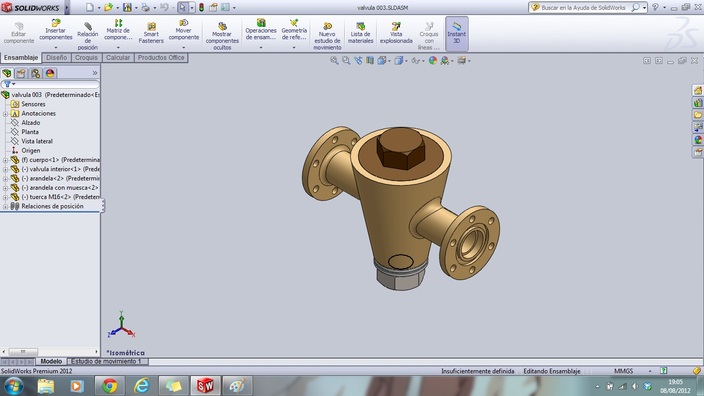This screenshot has width=704, height=396.
Task: Expand the Anotaciones tree node
Action: click(x=5, y=114)
